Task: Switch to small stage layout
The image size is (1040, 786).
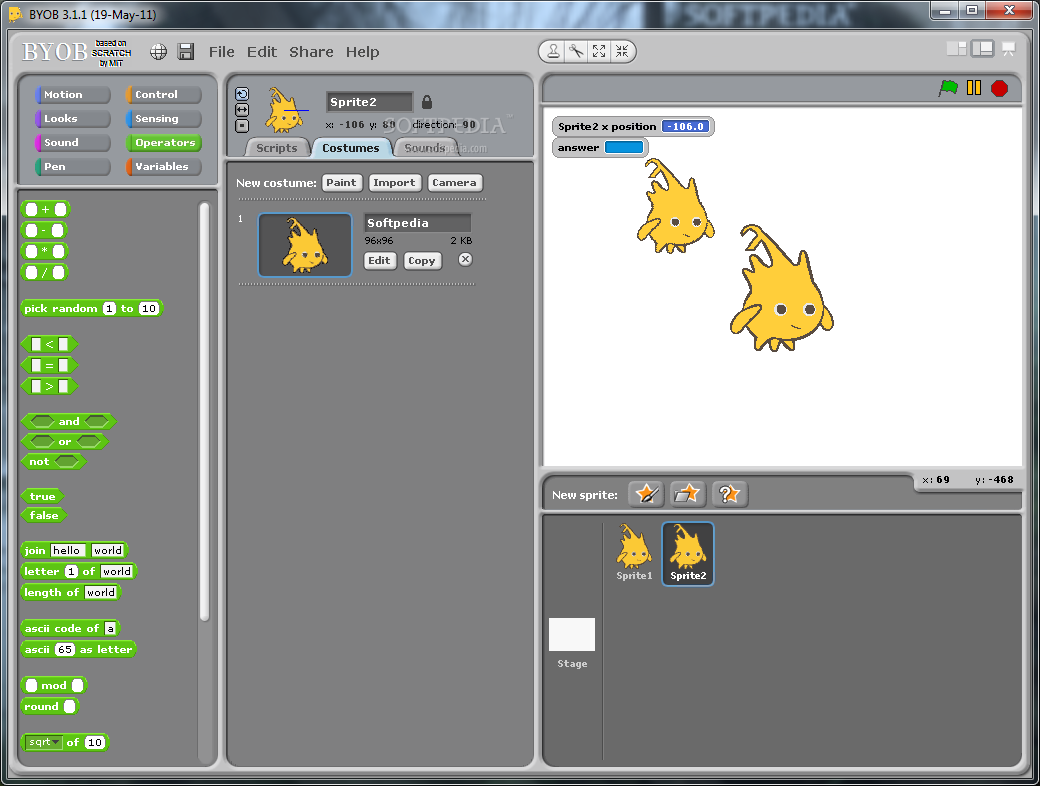Action: click(x=956, y=48)
